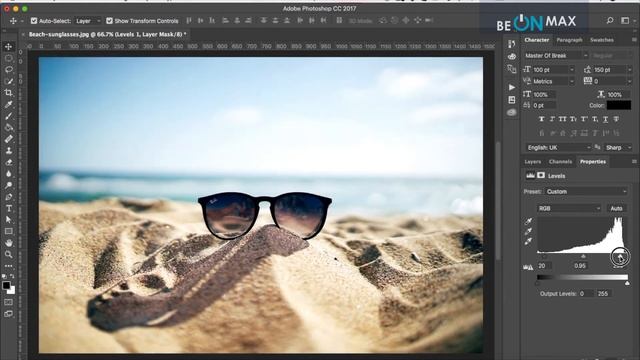This screenshot has height=360, width=640.
Task: Toggle the Show Transform Controls checkbox
Action: [x=109, y=20]
